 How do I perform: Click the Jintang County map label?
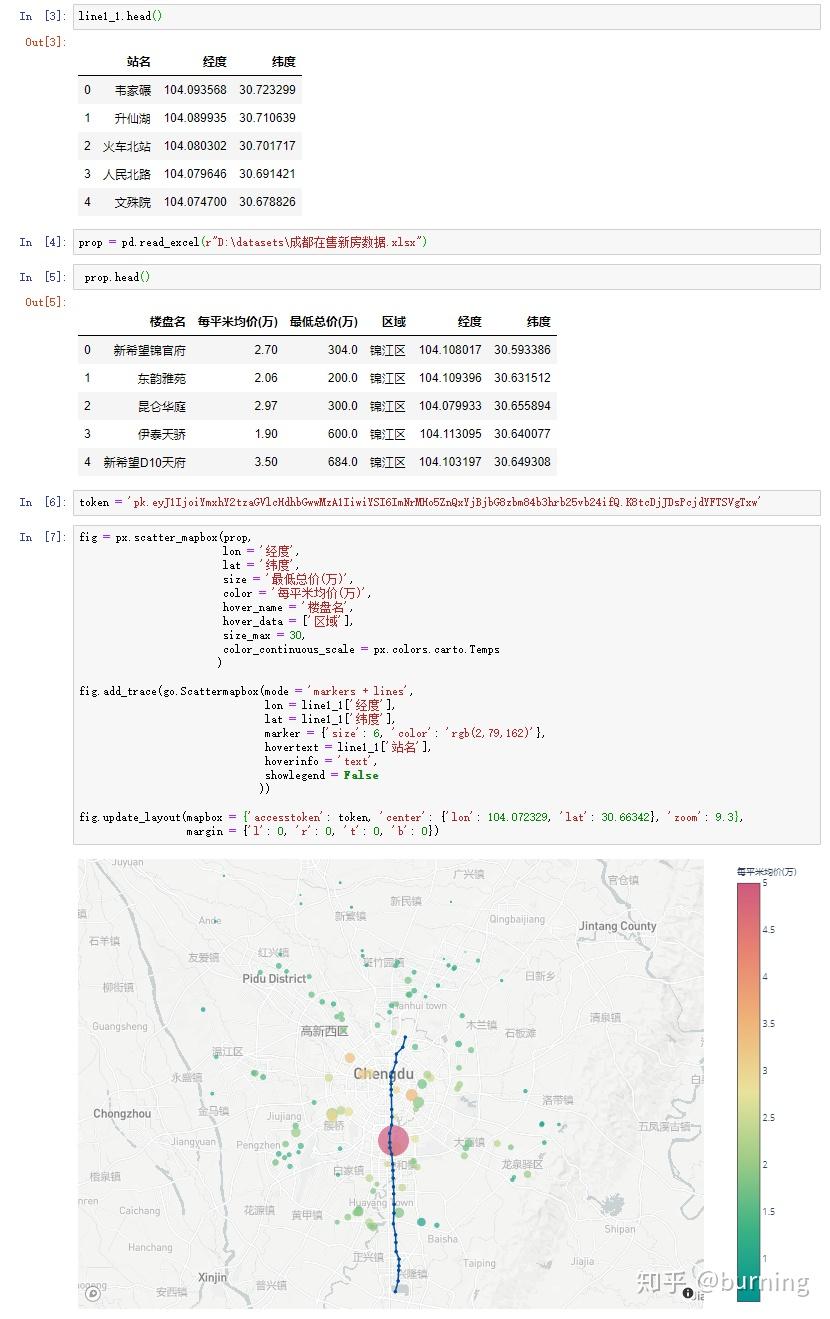[x=618, y=926]
